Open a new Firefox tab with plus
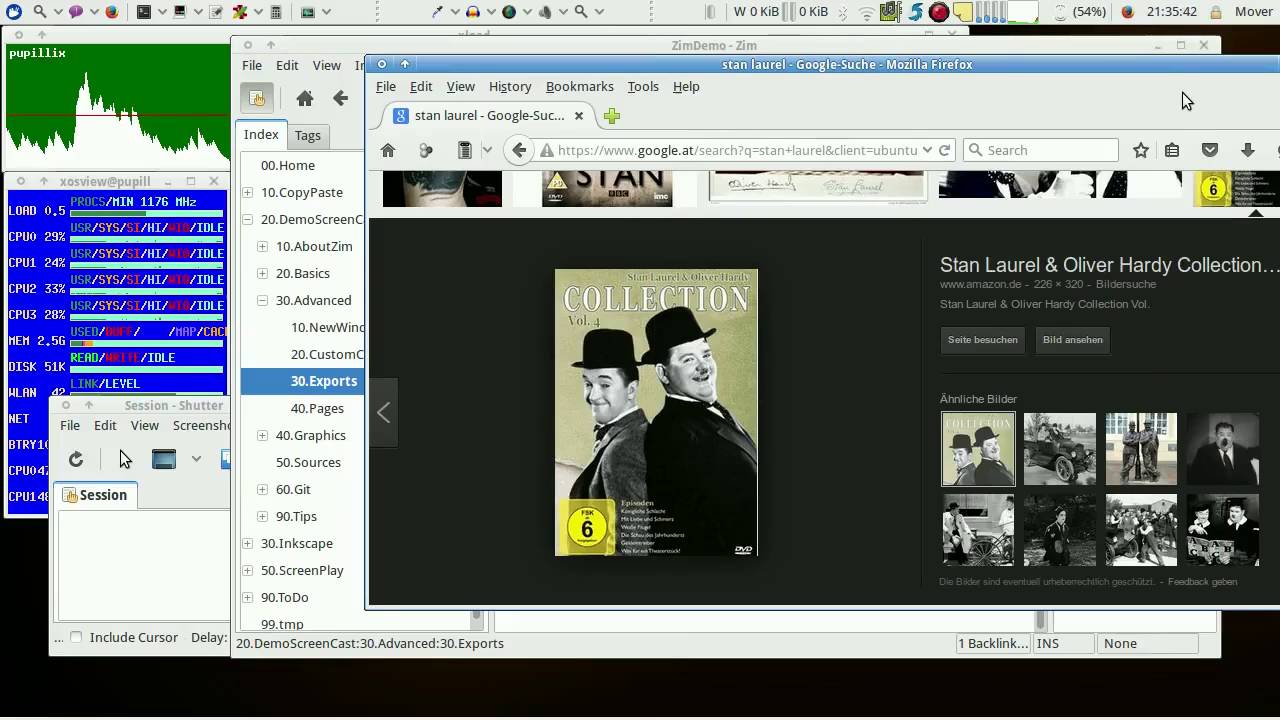 click(x=612, y=116)
